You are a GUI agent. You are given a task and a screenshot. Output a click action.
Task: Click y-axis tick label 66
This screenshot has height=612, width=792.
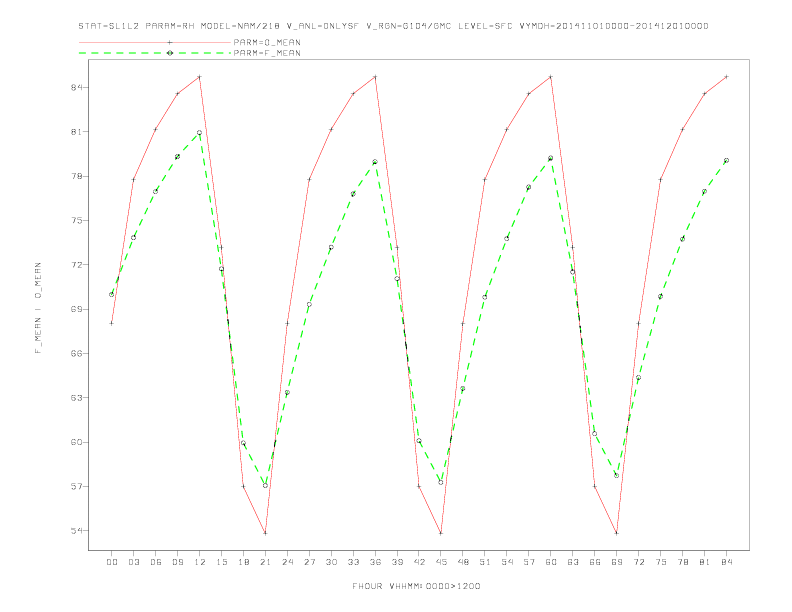point(77,353)
